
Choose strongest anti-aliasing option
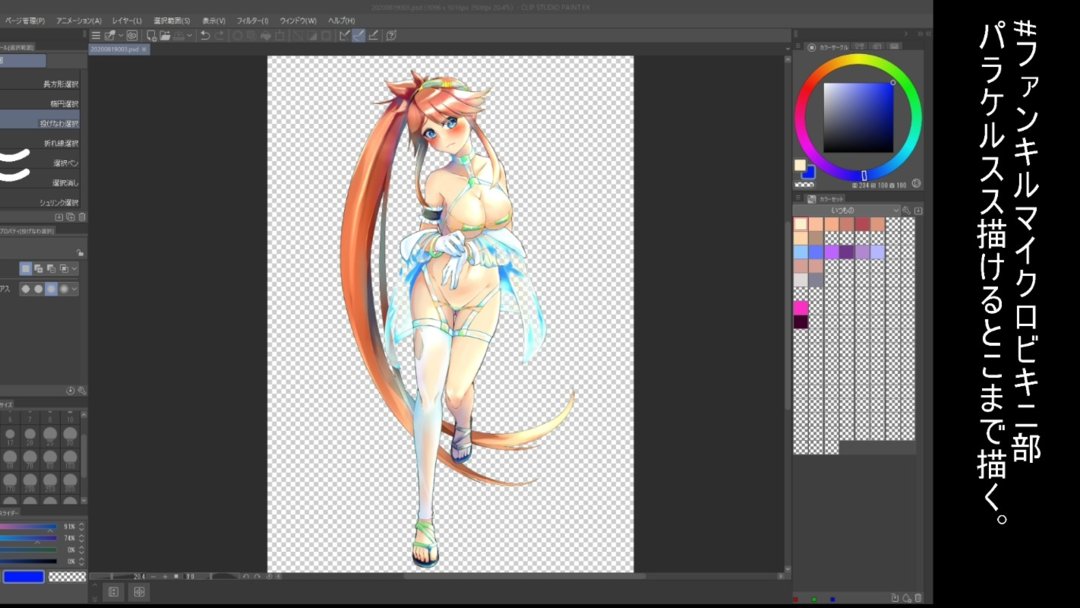tap(64, 289)
